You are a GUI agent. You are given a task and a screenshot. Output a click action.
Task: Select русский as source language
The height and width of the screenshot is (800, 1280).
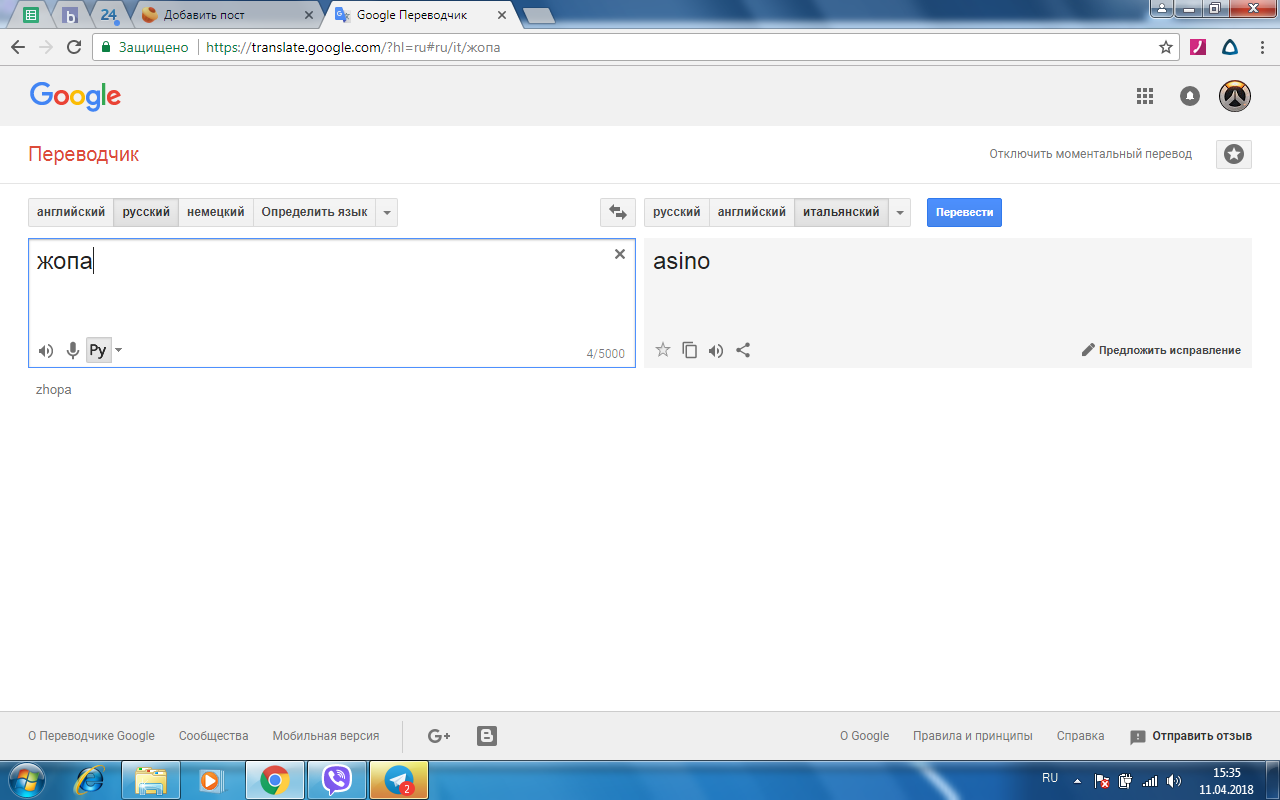tap(146, 212)
